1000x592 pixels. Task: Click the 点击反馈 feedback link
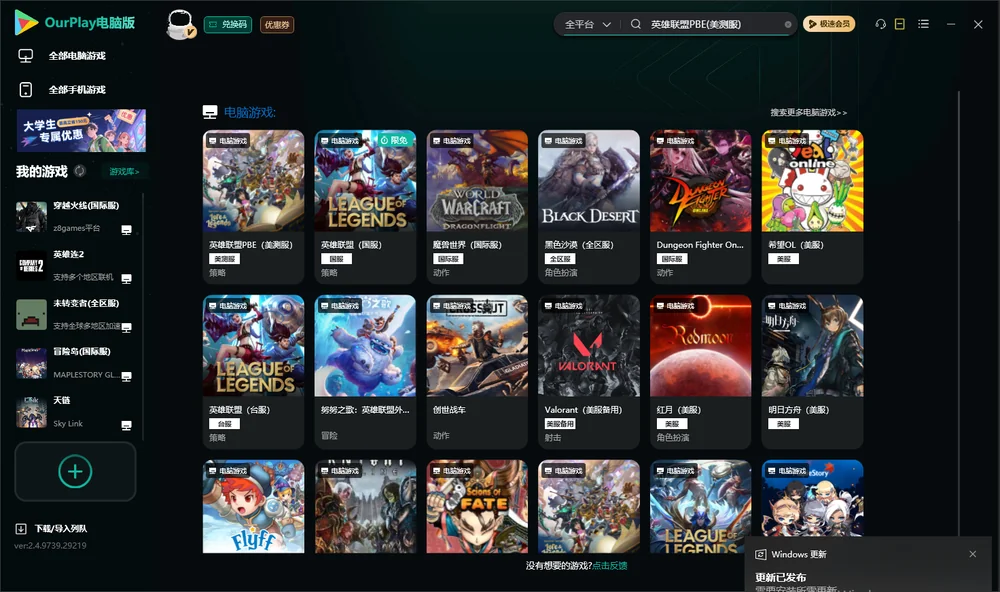coord(610,565)
